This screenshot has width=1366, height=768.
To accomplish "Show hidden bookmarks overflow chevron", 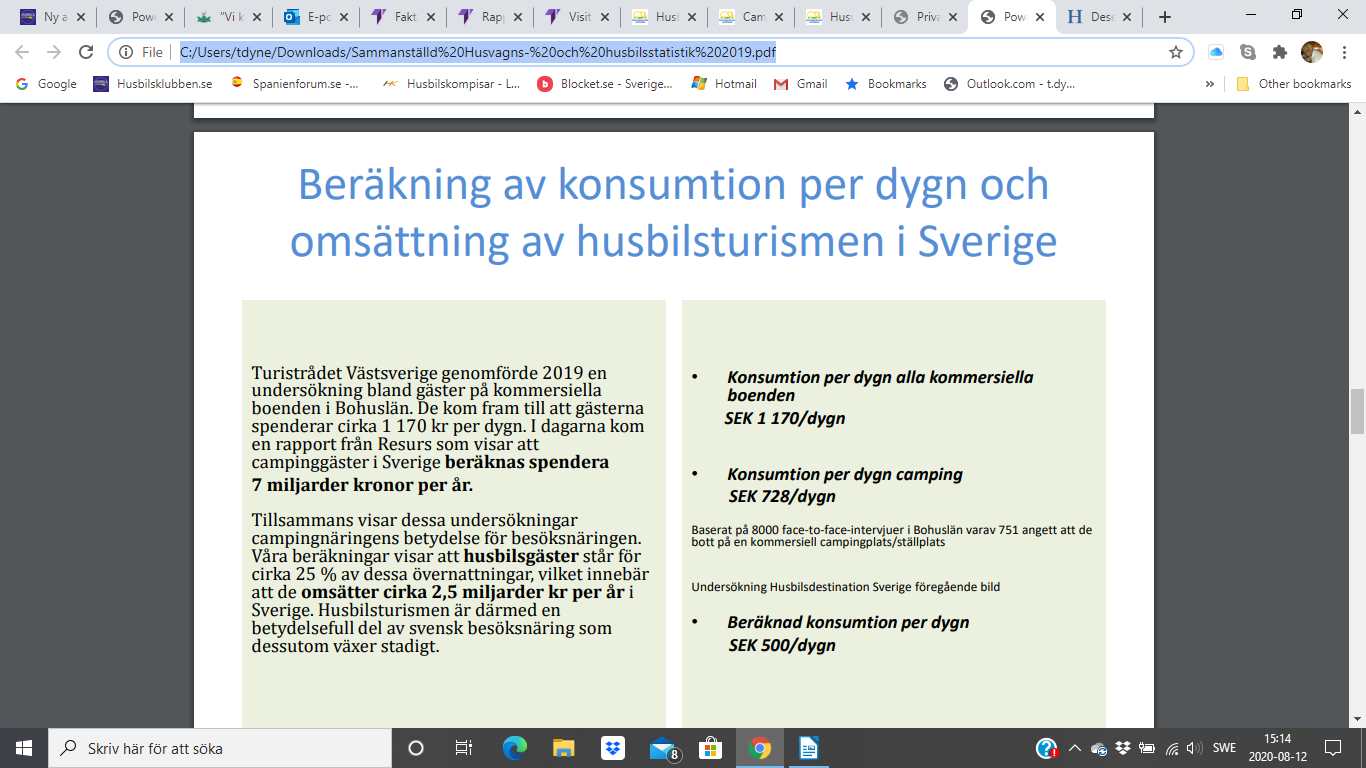I will coord(1210,84).
